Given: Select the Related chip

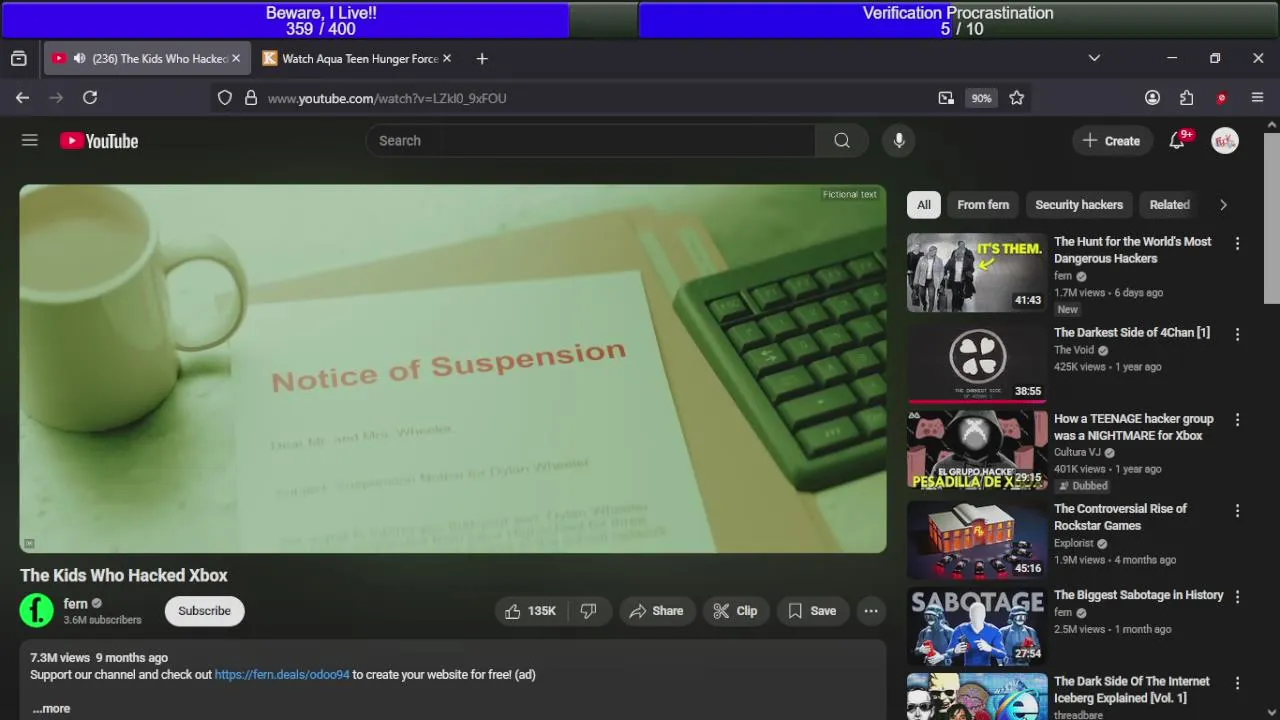Looking at the screenshot, I should [x=1169, y=205].
